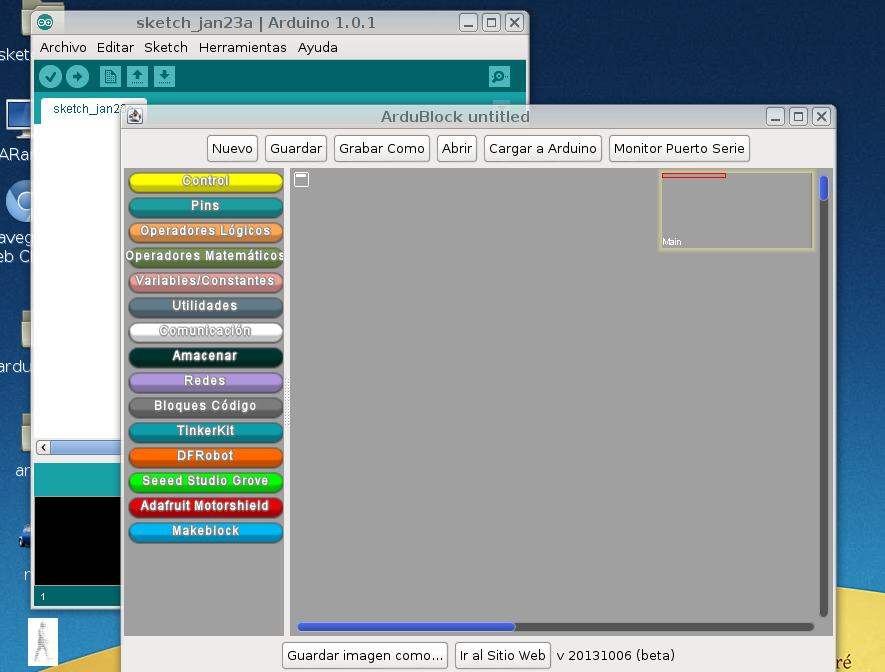Expand the Comunicación category
The height and width of the screenshot is (672, 885).
(x=205, y=331)
